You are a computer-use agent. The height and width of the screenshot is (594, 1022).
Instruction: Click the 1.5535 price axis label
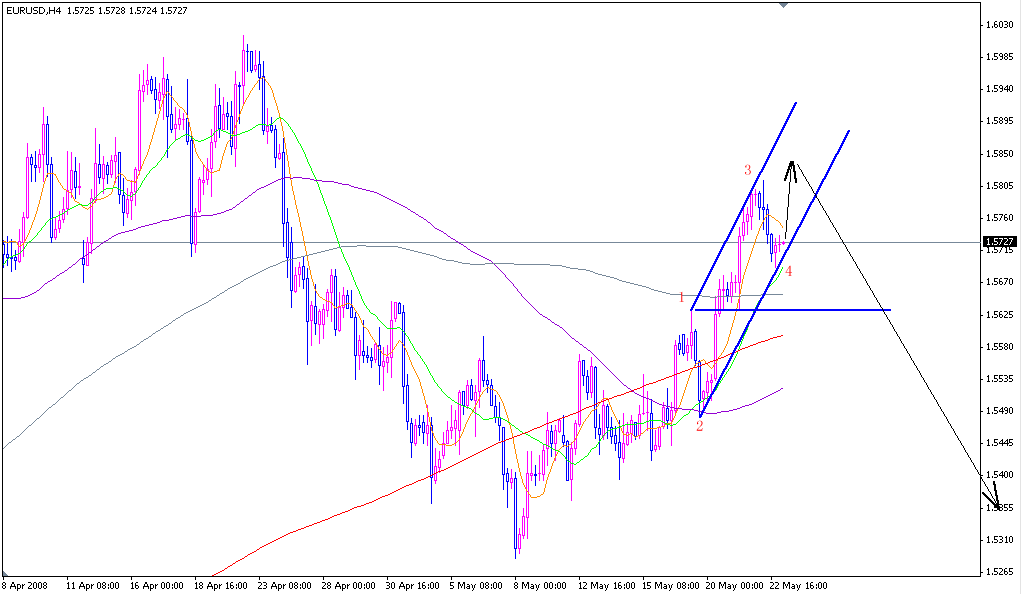(1000, 379)
